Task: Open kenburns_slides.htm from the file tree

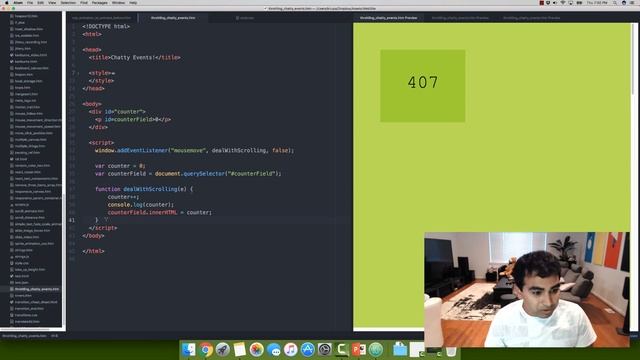Action: coord(31,55)
